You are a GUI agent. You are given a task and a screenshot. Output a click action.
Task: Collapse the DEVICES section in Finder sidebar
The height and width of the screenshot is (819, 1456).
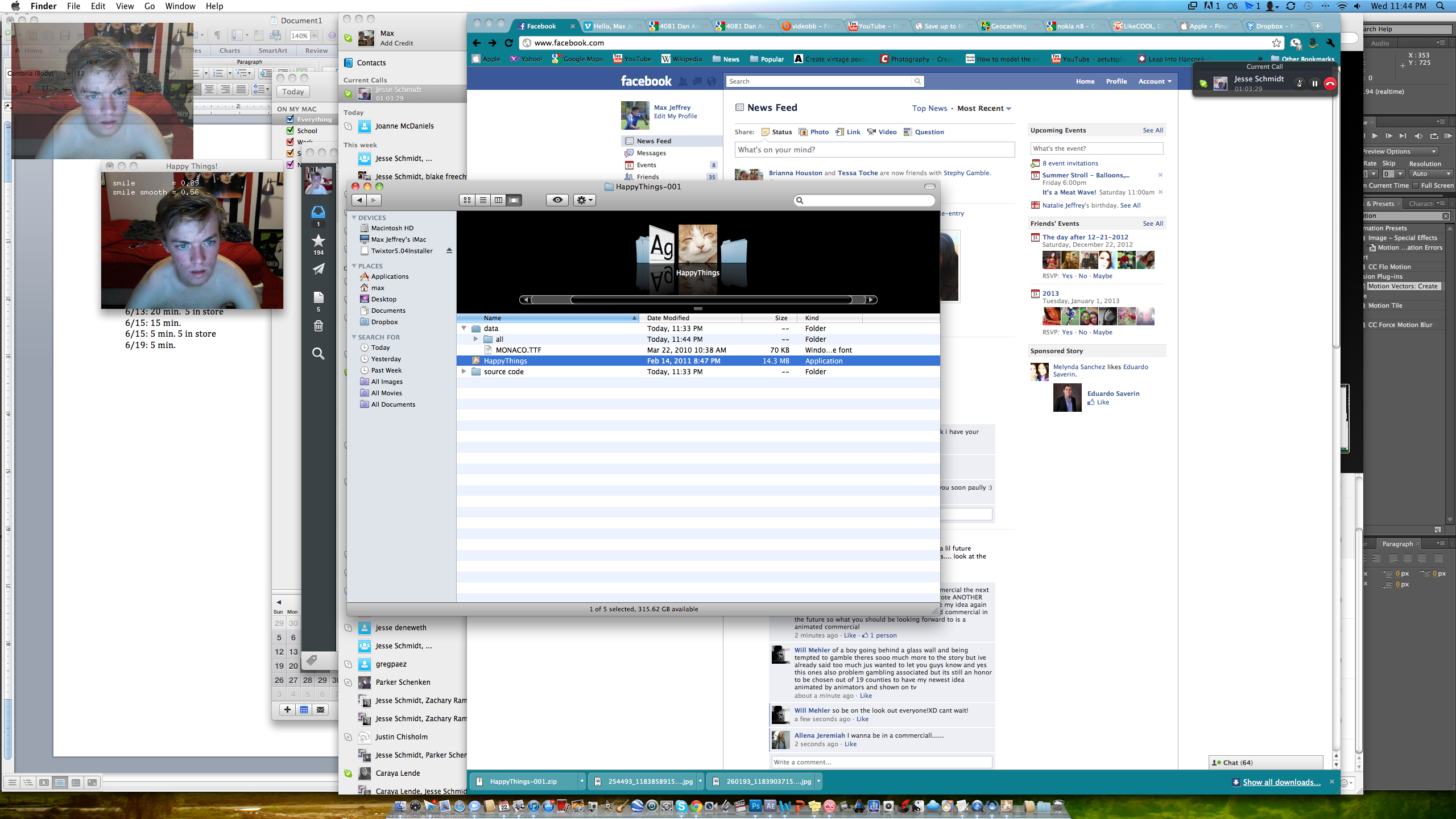click(x=354, y=218)
